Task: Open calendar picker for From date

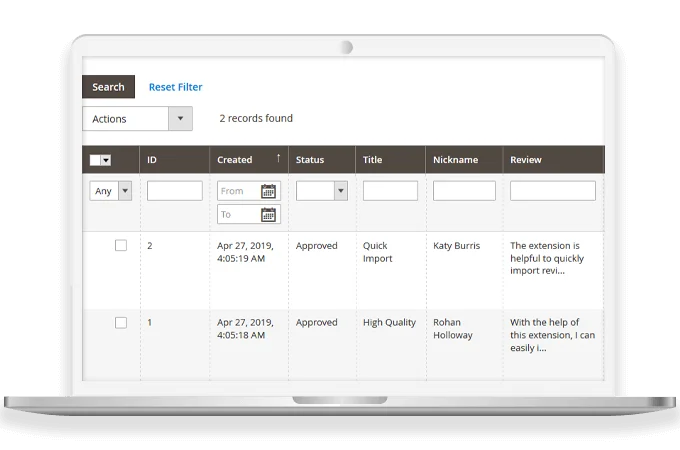Action: pos(268,191)
